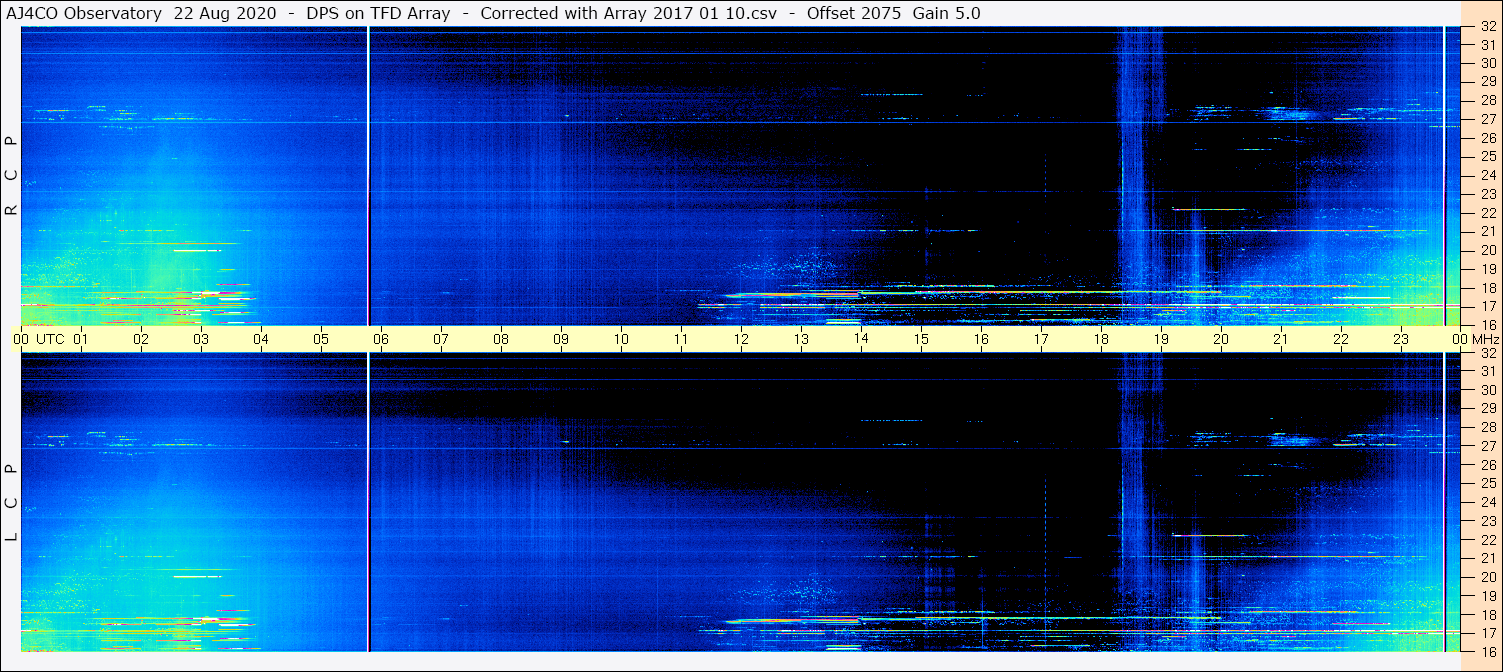Click the 18 hour tick on UTC axis

tap(1101, 339)
